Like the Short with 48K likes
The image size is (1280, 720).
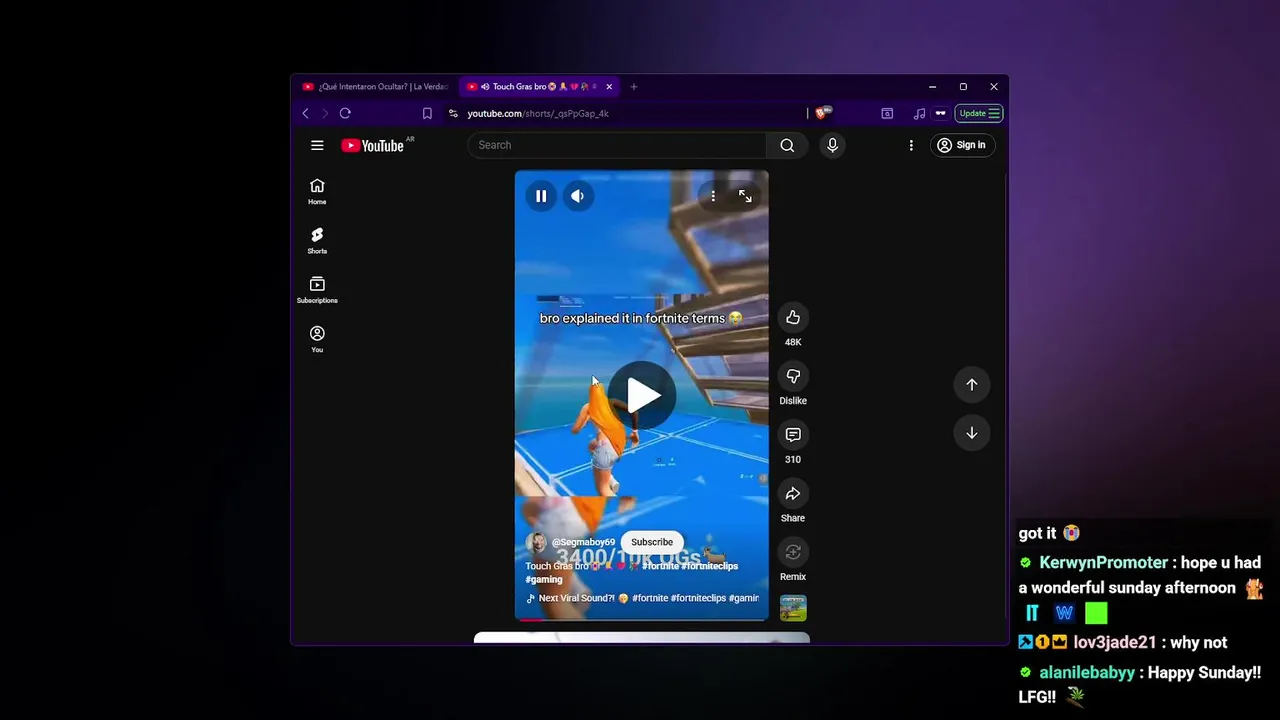pos(793,318)
